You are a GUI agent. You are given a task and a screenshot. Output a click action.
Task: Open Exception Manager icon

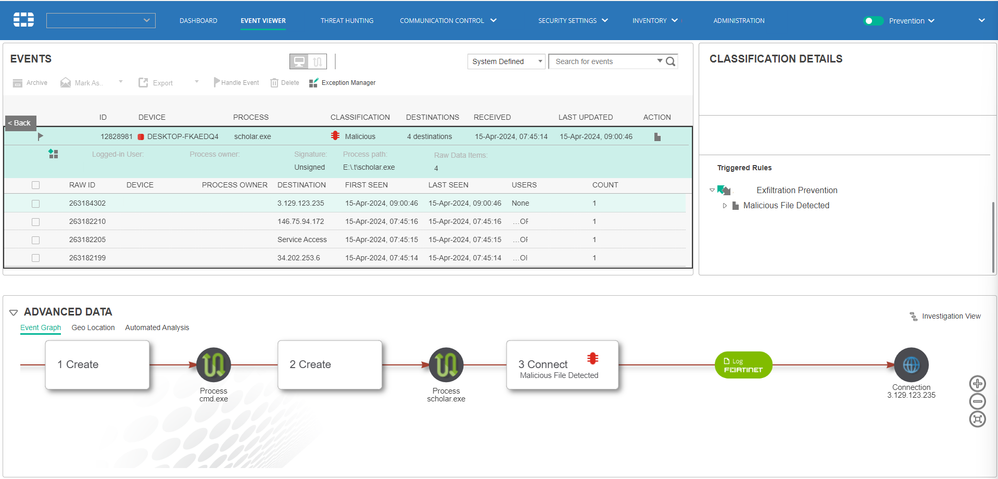pyautogui.click(x=313, y=83)
